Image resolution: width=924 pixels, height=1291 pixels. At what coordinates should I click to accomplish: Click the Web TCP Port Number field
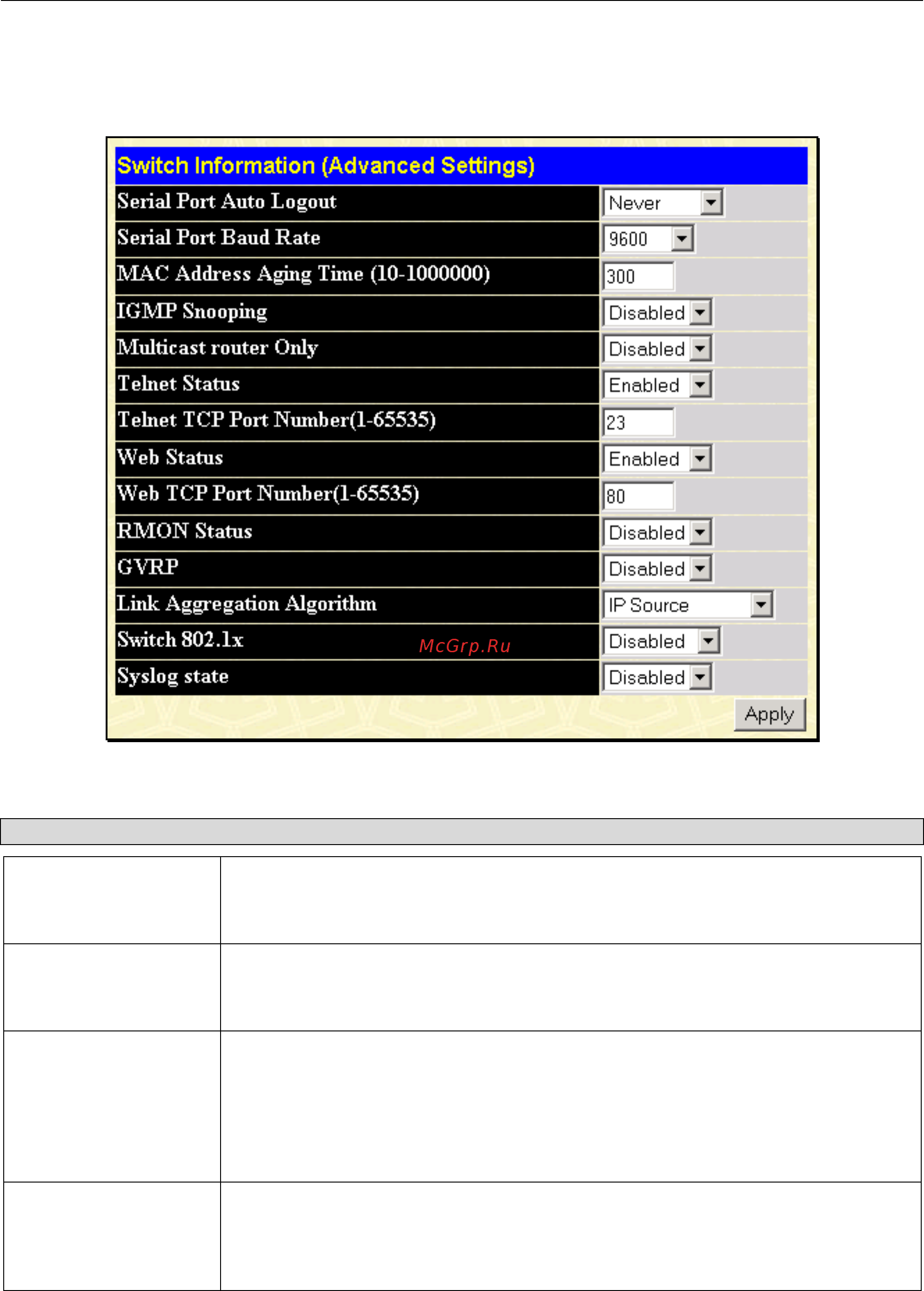click(x=639, y=496)
